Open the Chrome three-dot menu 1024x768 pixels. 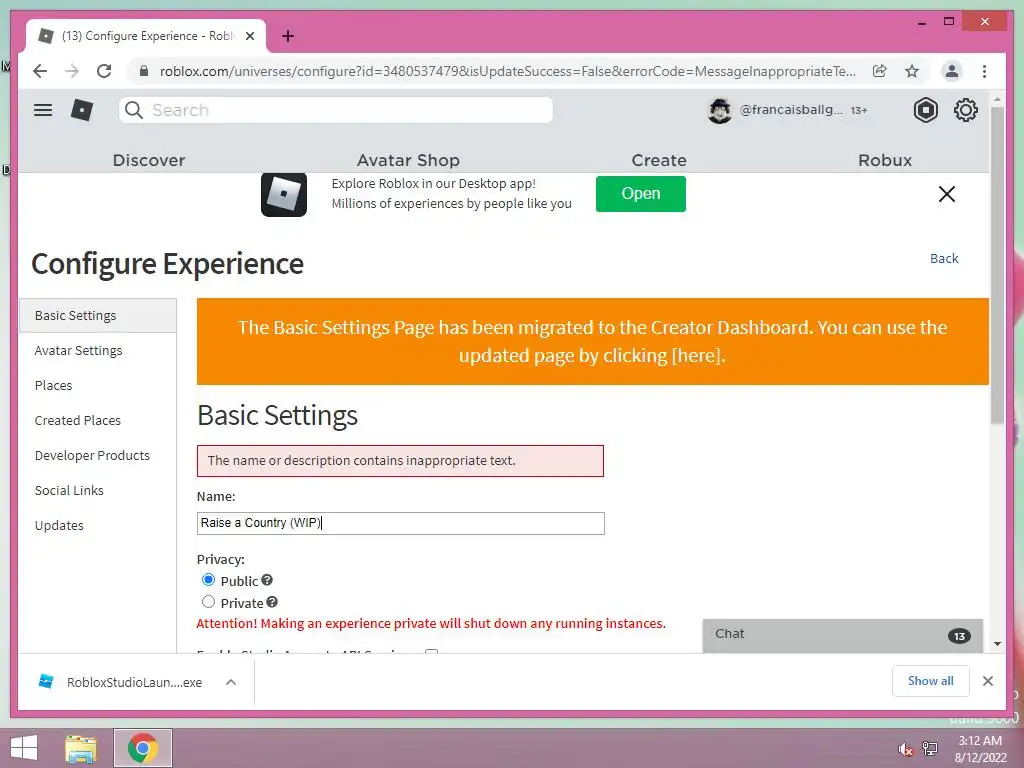(984, 71)
